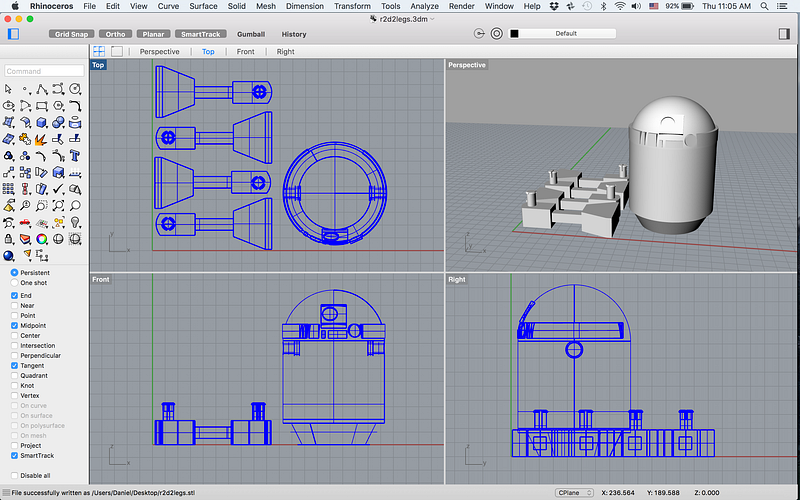Open the CPlane dropdown in status bar
Viewport: 800px width, 500px height.
pos(574,493)
